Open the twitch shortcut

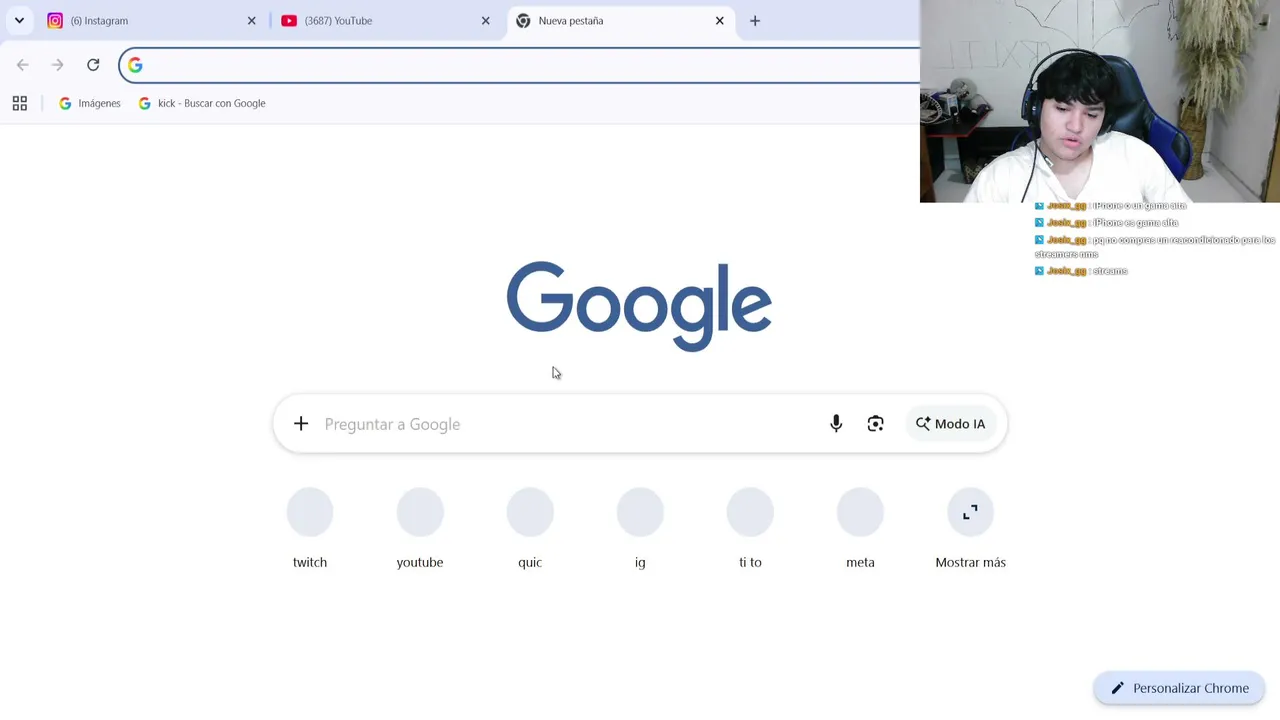310,529
